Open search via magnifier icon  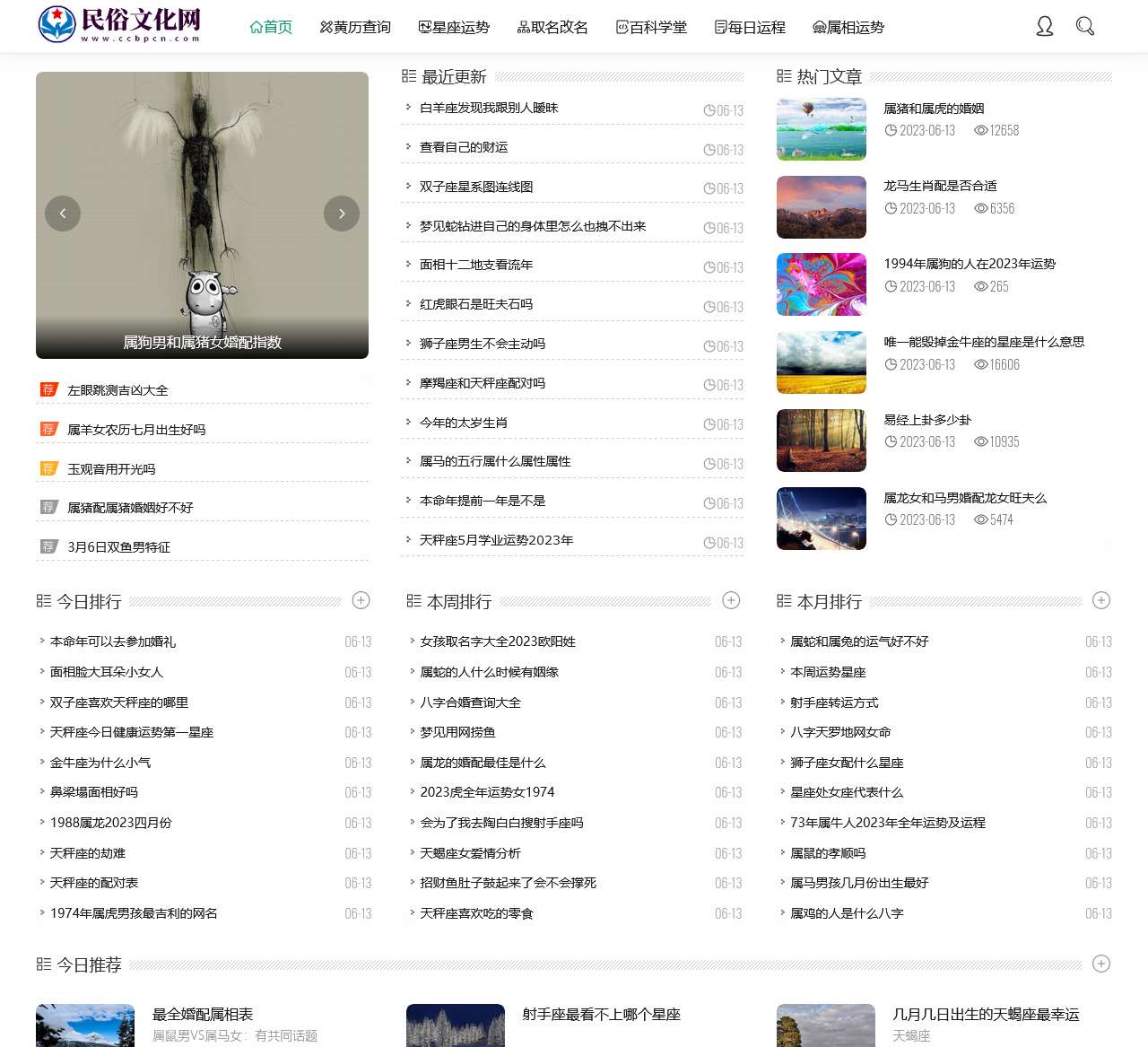(x=1084, y=26)
